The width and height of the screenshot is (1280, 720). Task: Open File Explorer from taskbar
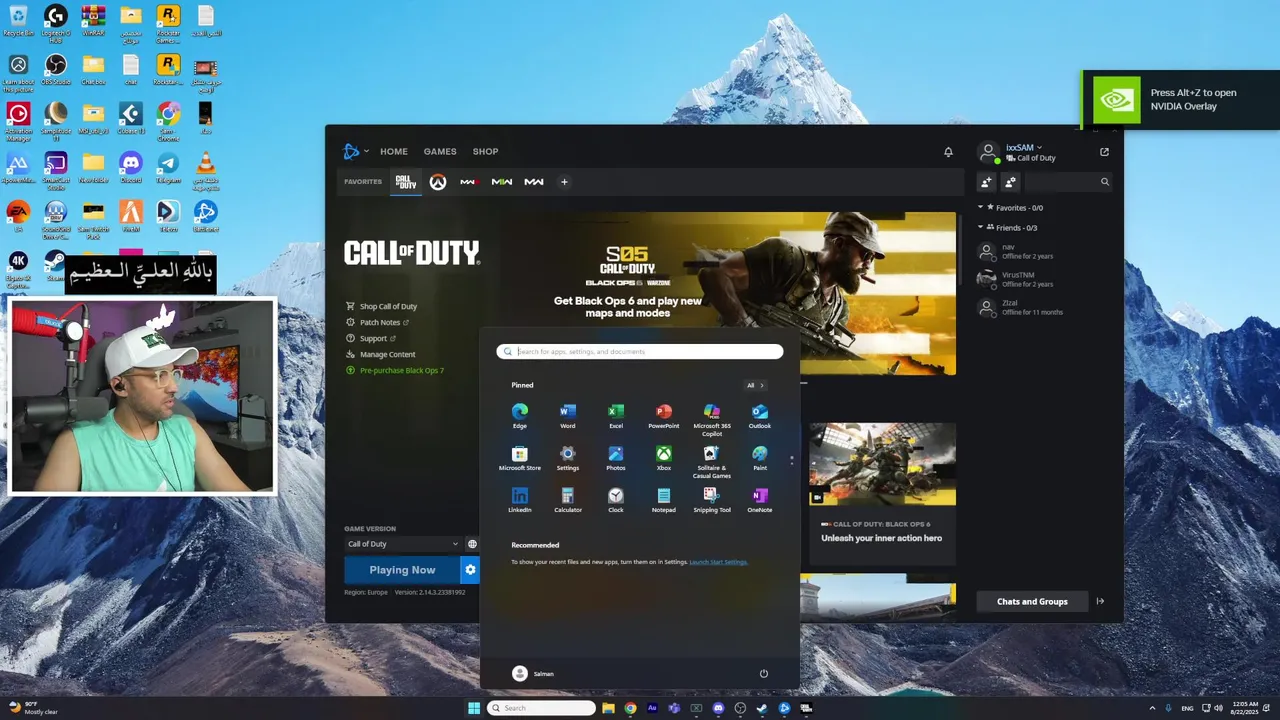(608, 708)
